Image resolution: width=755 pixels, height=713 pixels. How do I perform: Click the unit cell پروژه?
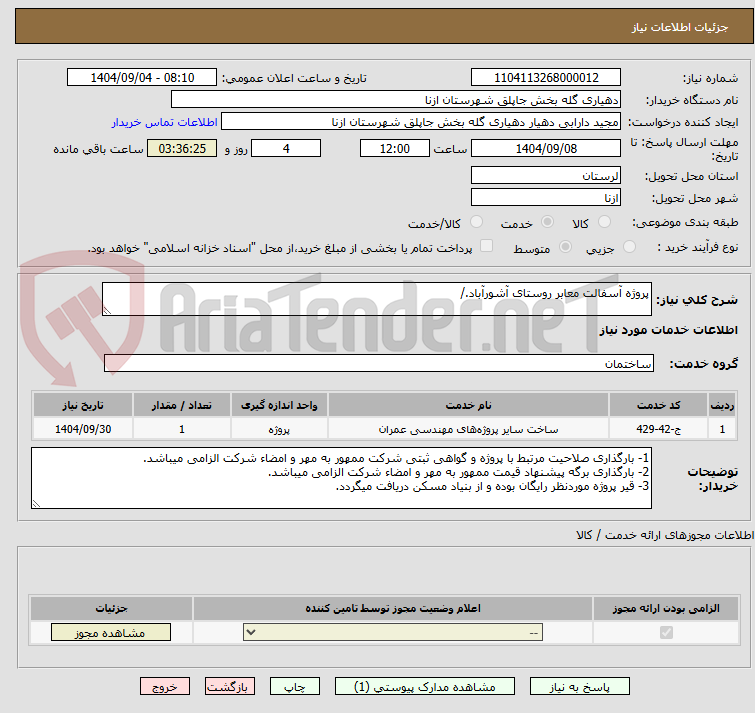279,428
